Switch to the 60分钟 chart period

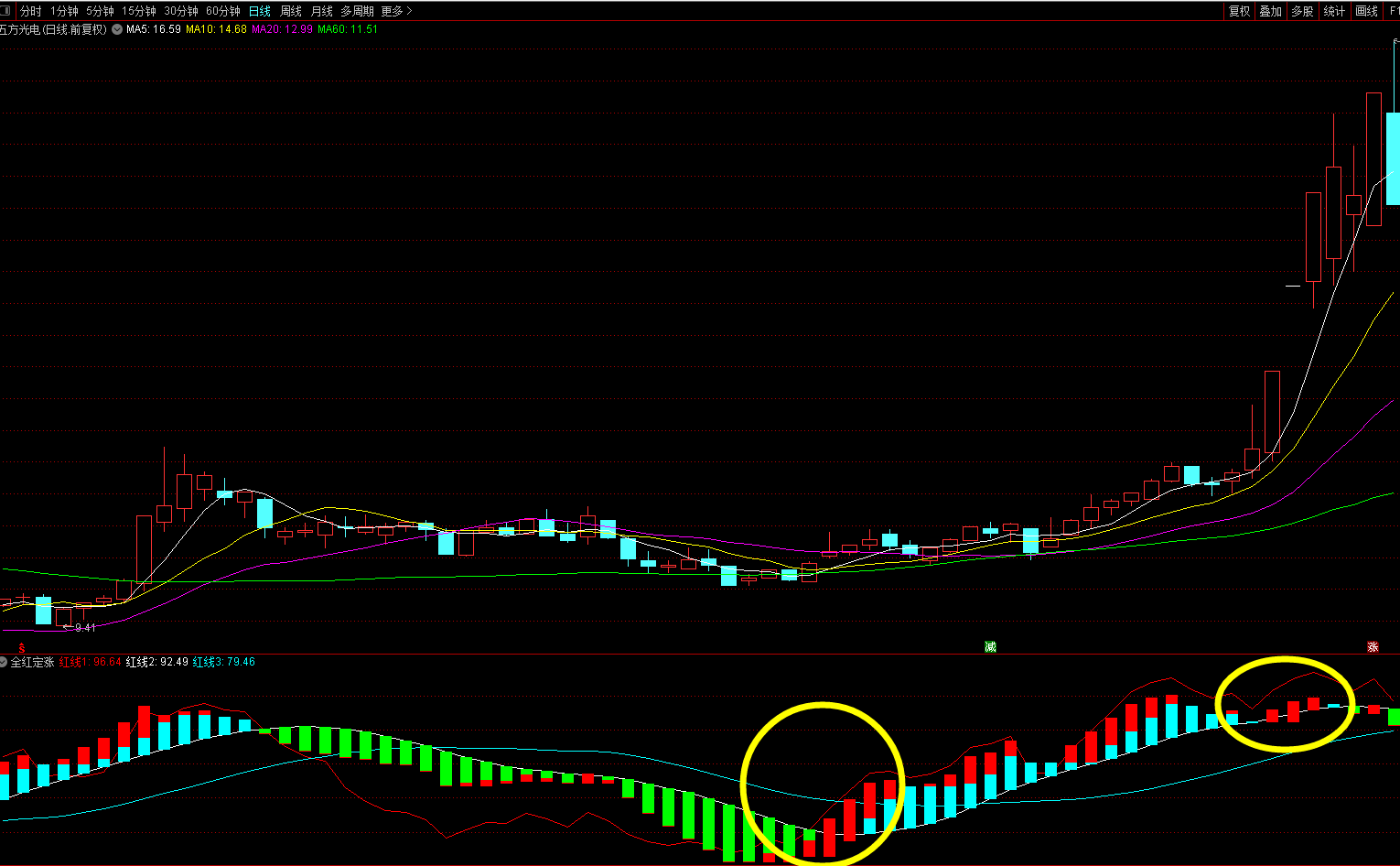[x=223, y=11]
